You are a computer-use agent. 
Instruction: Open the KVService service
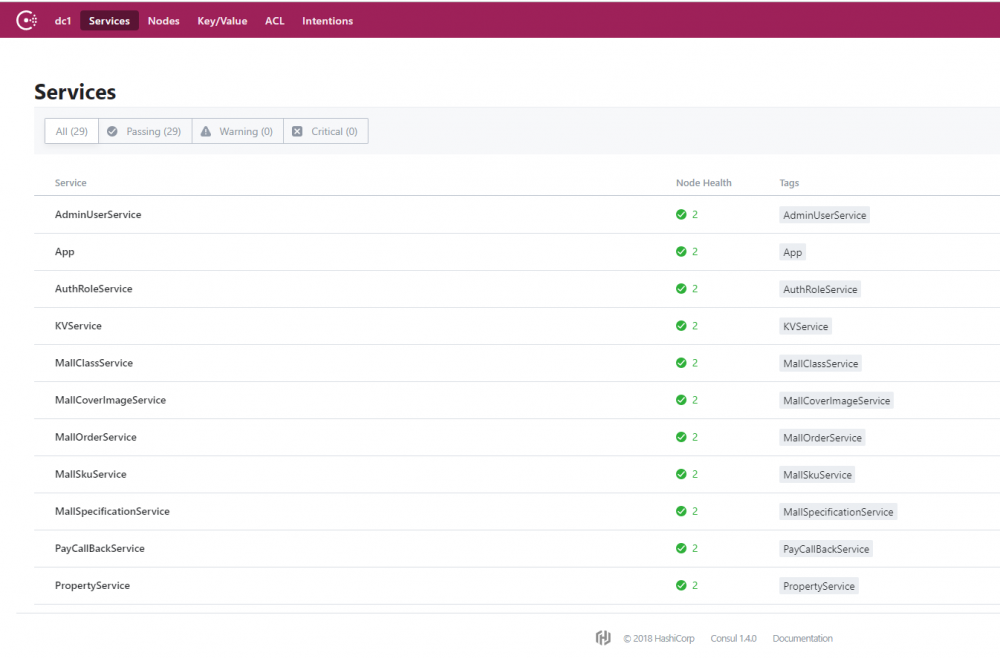(x=78, y=326)
